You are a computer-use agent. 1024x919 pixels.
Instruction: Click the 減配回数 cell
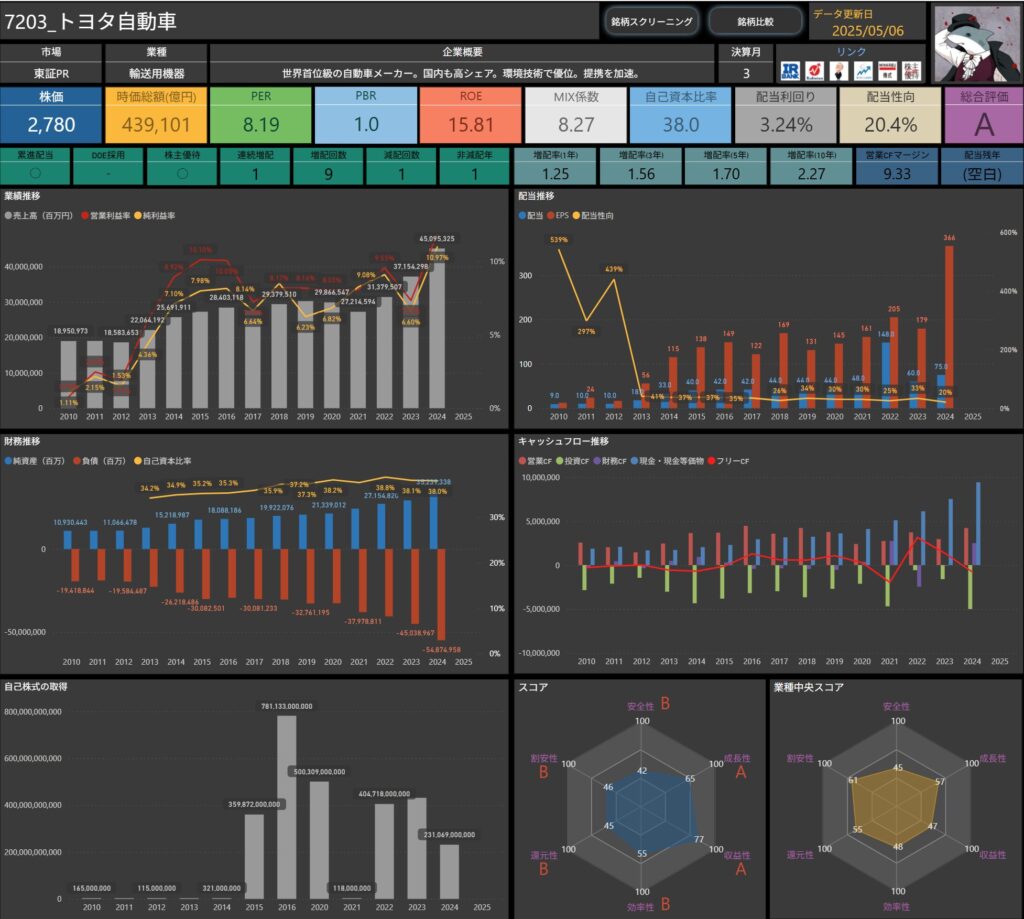402,167
